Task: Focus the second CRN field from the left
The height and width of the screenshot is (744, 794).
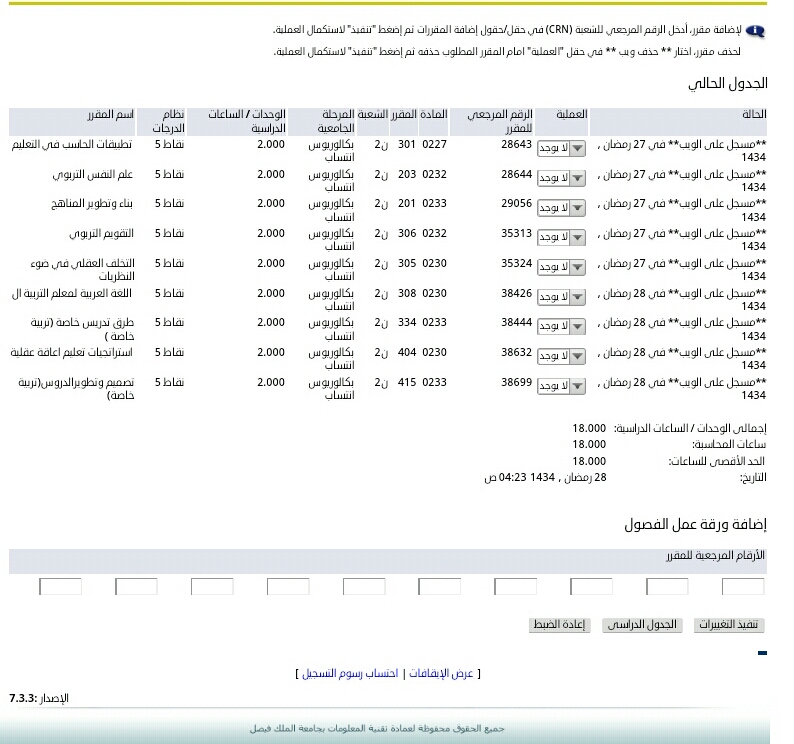Action: pos(136,587)
